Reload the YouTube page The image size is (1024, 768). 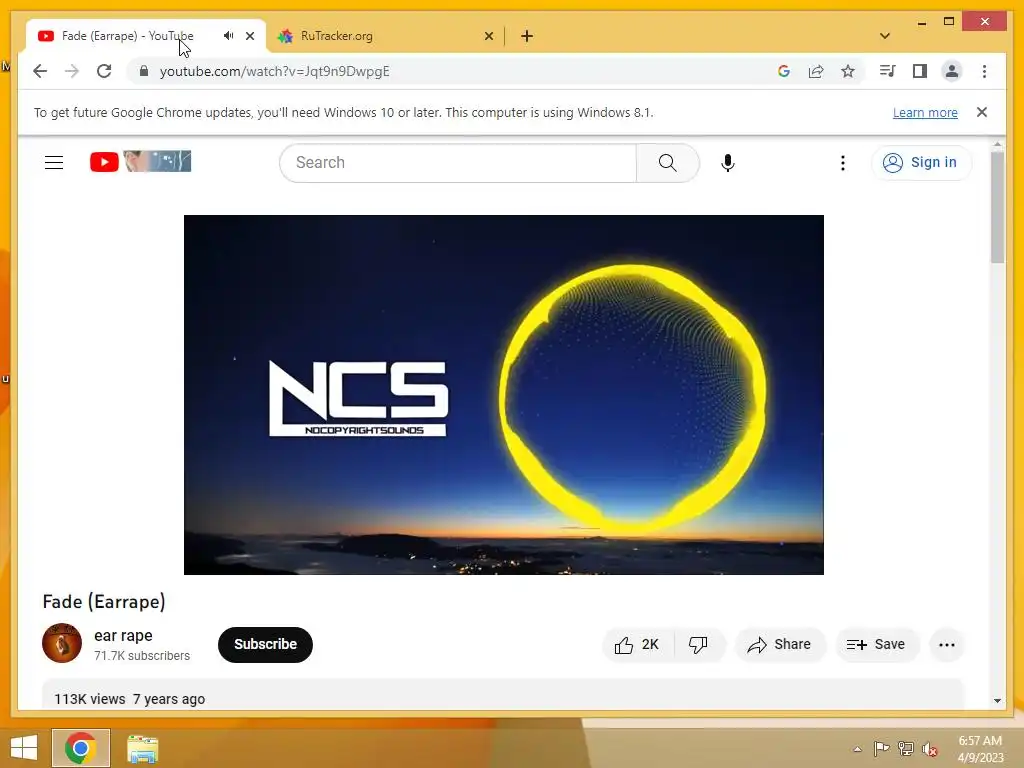tap(104, 71)
